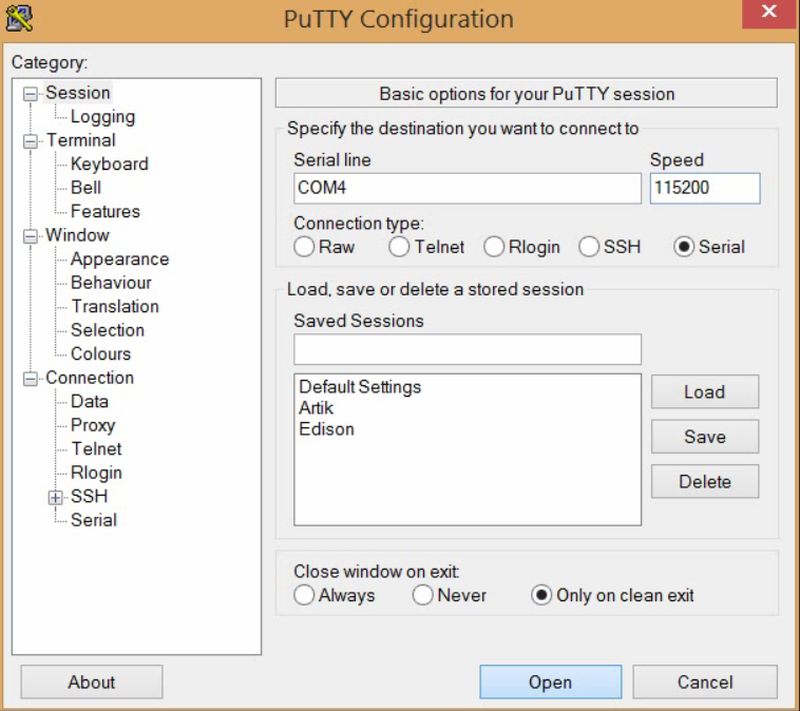Select the Artik session from the list
800x711 pixels.
(x=318, y=408)
